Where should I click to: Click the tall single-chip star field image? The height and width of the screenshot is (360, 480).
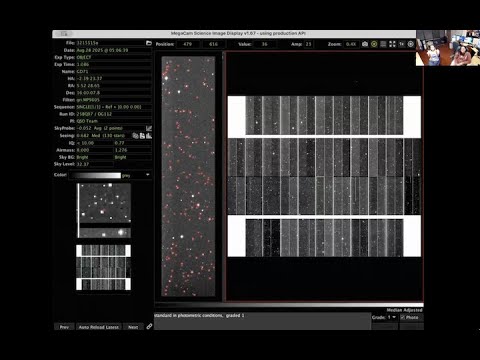[188, 176]
